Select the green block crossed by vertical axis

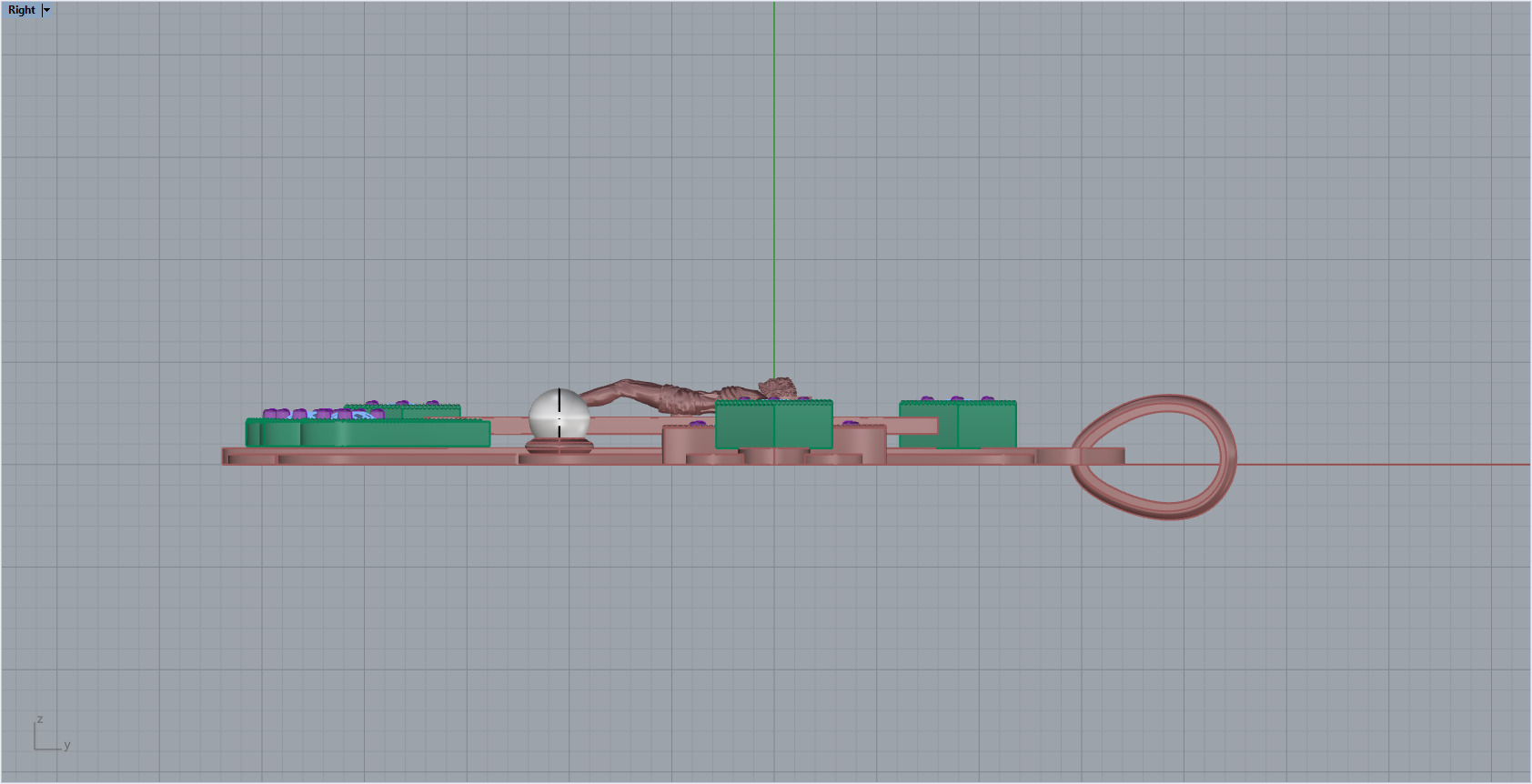774,425
